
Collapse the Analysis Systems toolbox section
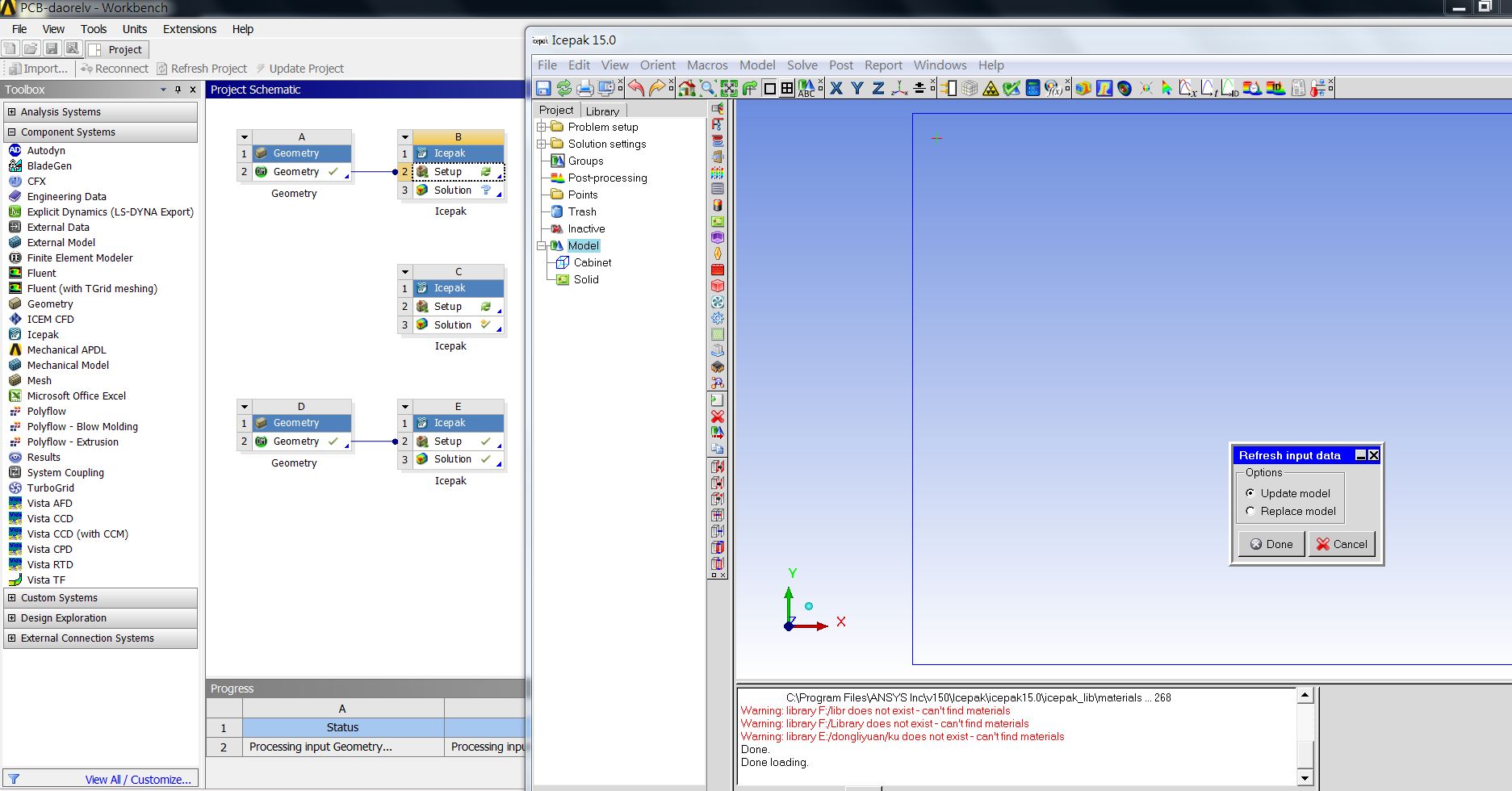[11, 112]
